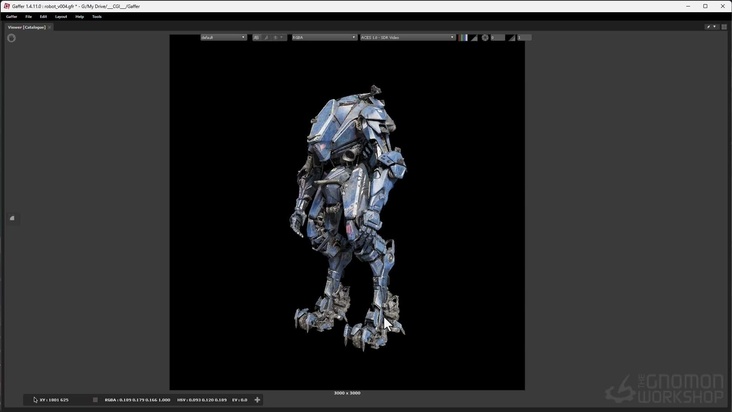Click the small tool icon on left viewer edge
The width and height of the screenshot is (732, 412).
pos(12,218)
